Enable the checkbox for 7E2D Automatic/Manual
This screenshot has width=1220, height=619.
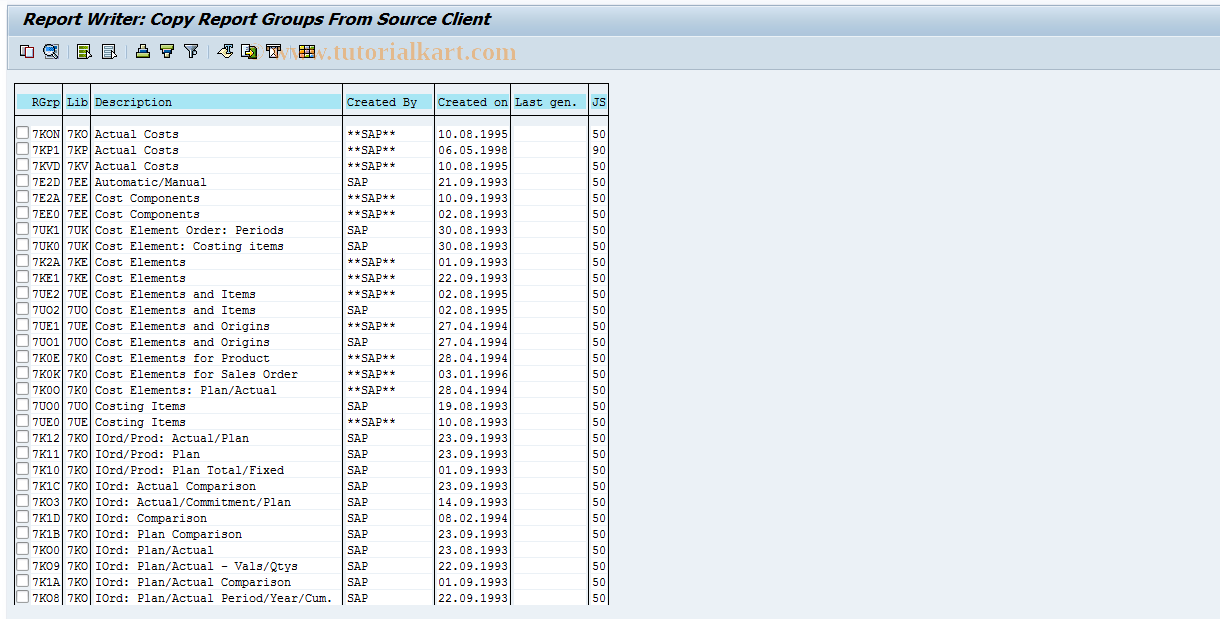22,181
